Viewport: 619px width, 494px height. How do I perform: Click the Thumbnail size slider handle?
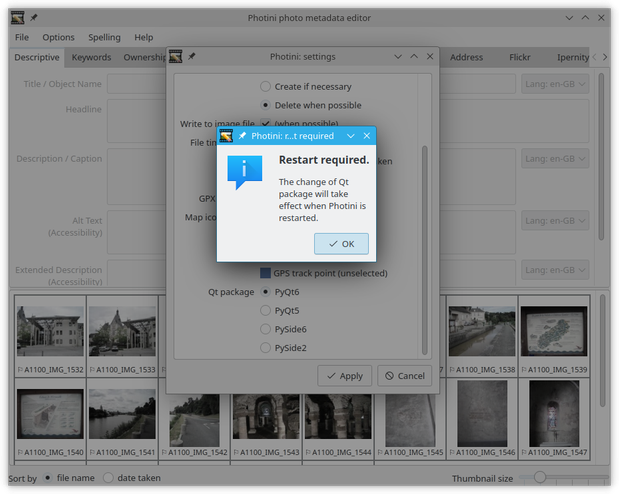click(x=540, y=477)
